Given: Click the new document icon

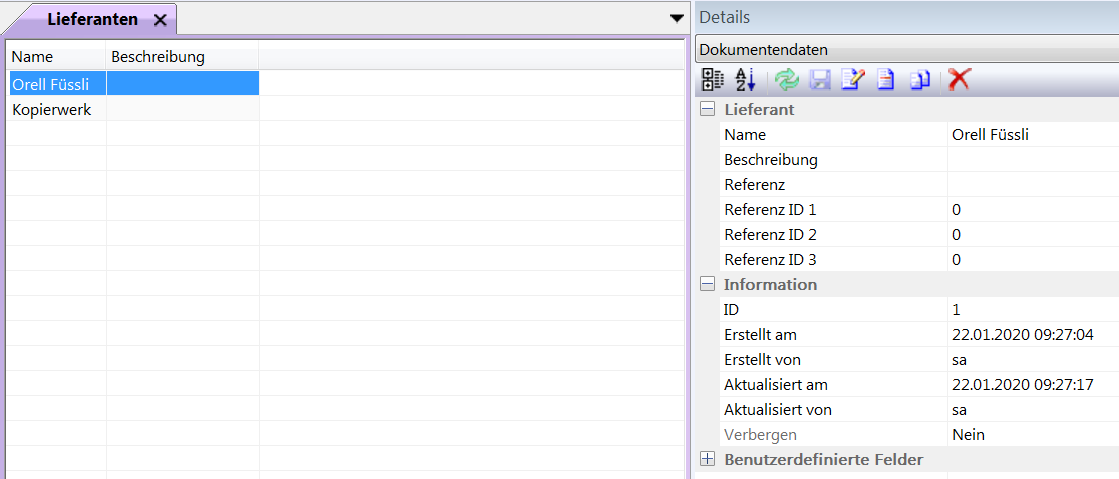Looking at the screenshot, I should (886, 80).
